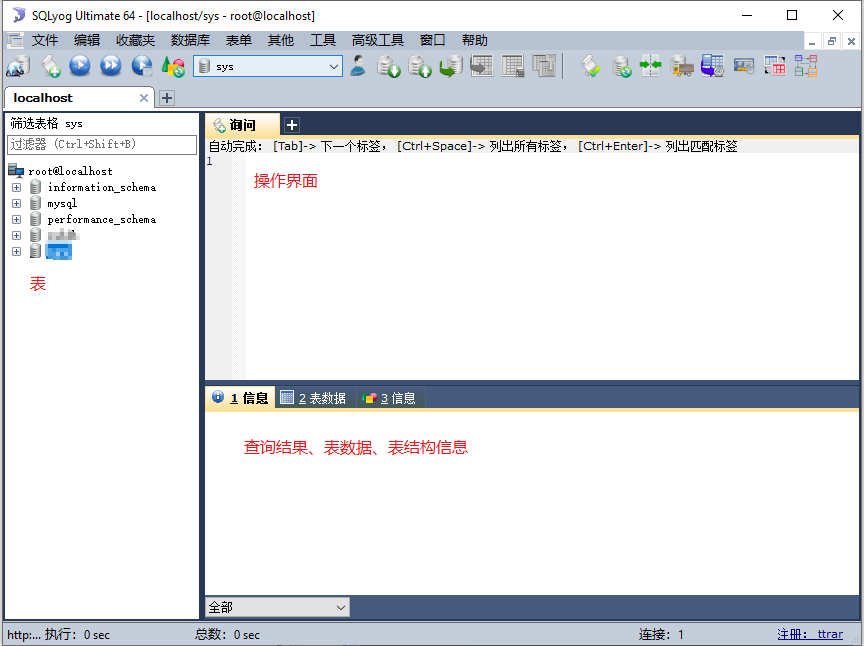Open the 帮助 menu

tap(475, 40)
